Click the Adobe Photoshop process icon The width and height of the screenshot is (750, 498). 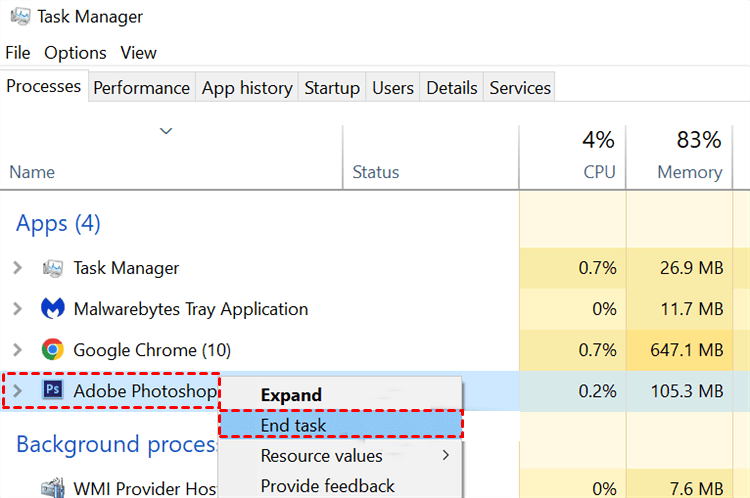click(53, 391)
